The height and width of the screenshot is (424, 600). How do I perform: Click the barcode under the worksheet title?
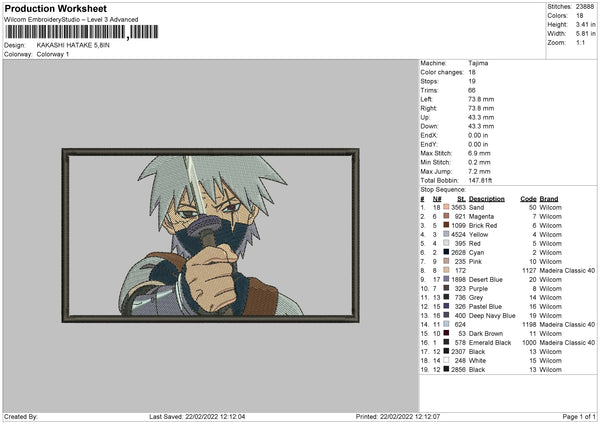tap(82, 32)
